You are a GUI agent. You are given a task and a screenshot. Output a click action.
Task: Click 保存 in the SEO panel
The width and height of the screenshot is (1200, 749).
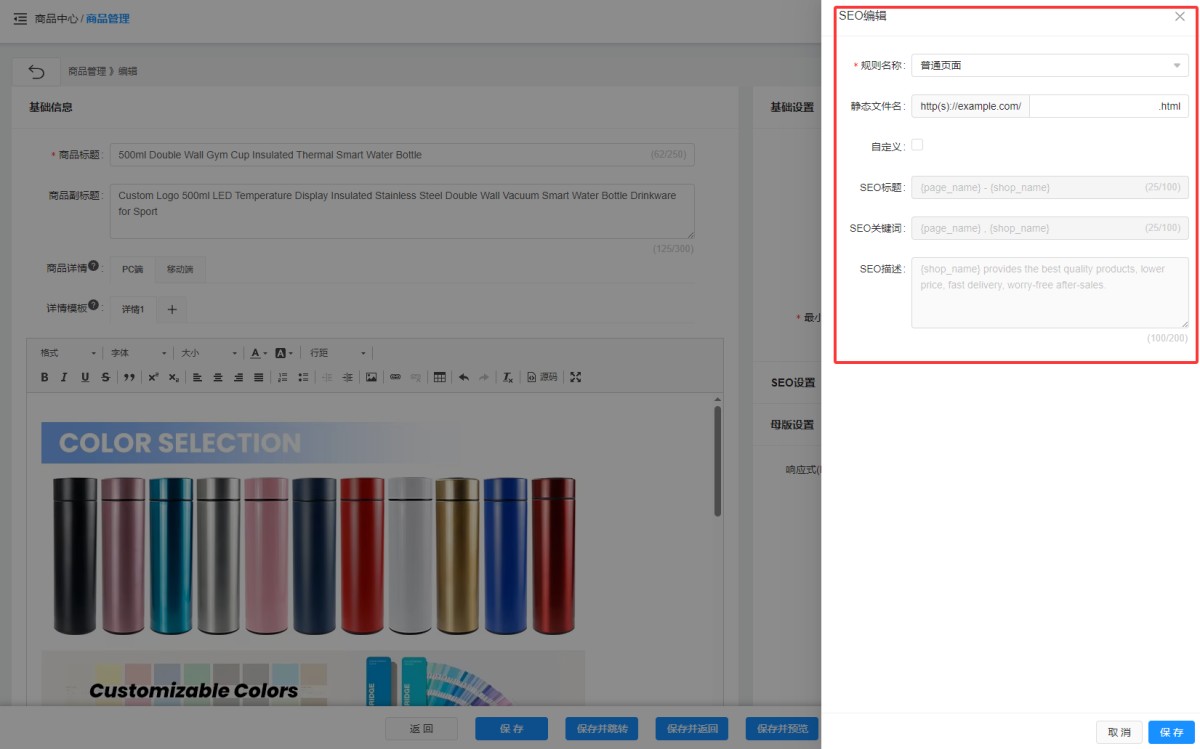coord(1171,732)
